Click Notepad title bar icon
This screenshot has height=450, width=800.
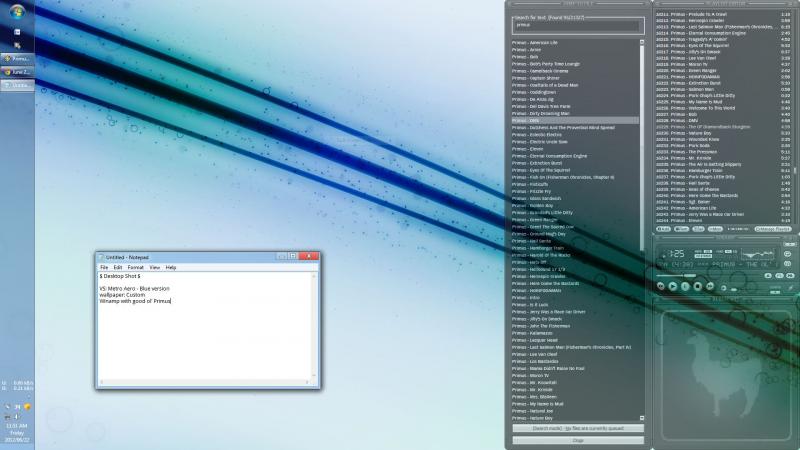click(101, 257)
